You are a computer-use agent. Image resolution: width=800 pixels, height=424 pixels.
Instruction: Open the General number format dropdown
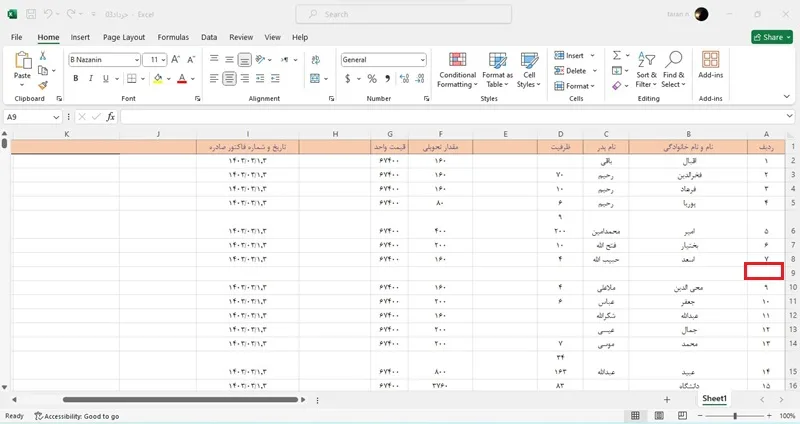click(422, 60)
